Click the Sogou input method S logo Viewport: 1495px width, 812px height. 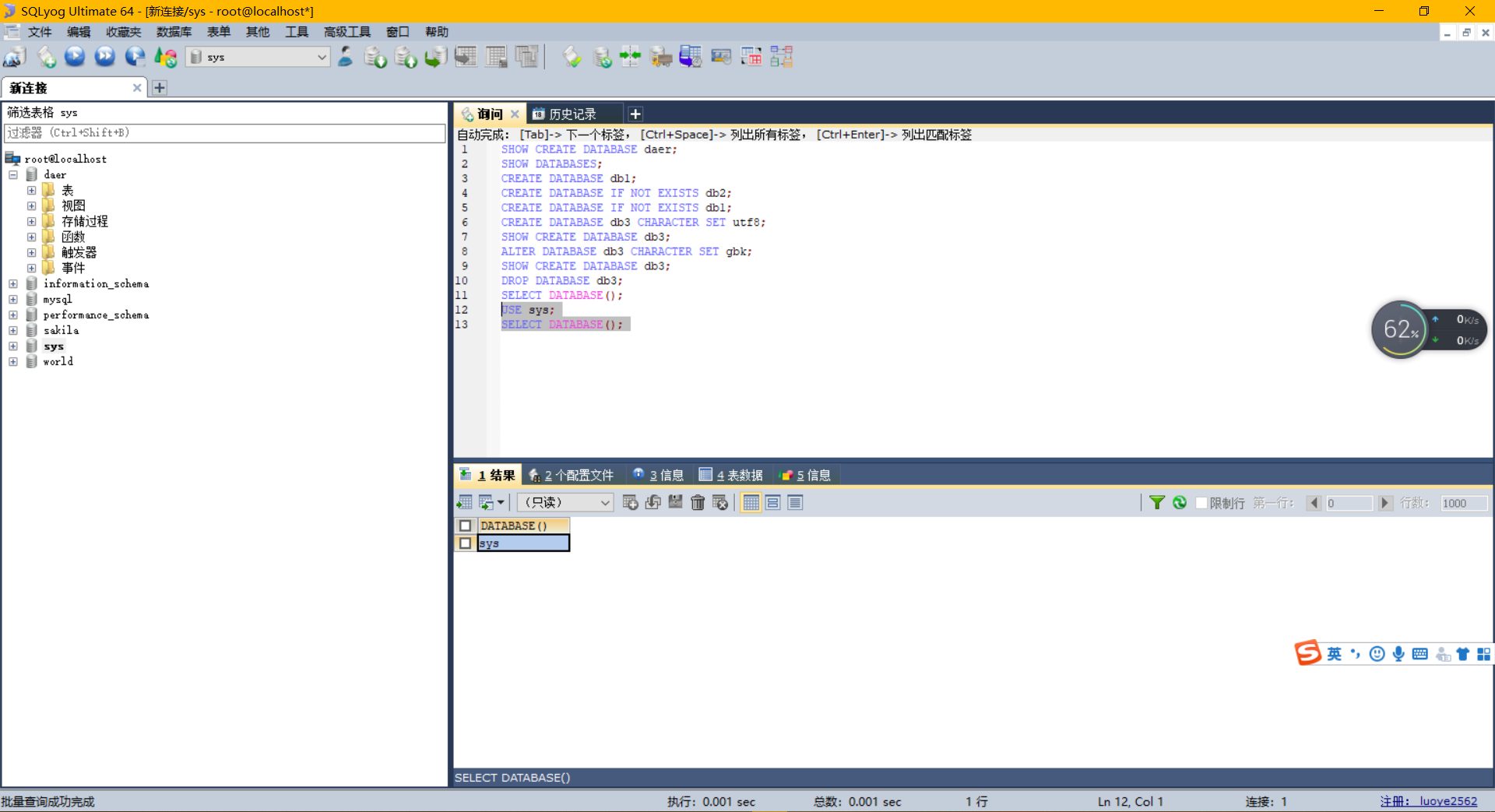1308,653
